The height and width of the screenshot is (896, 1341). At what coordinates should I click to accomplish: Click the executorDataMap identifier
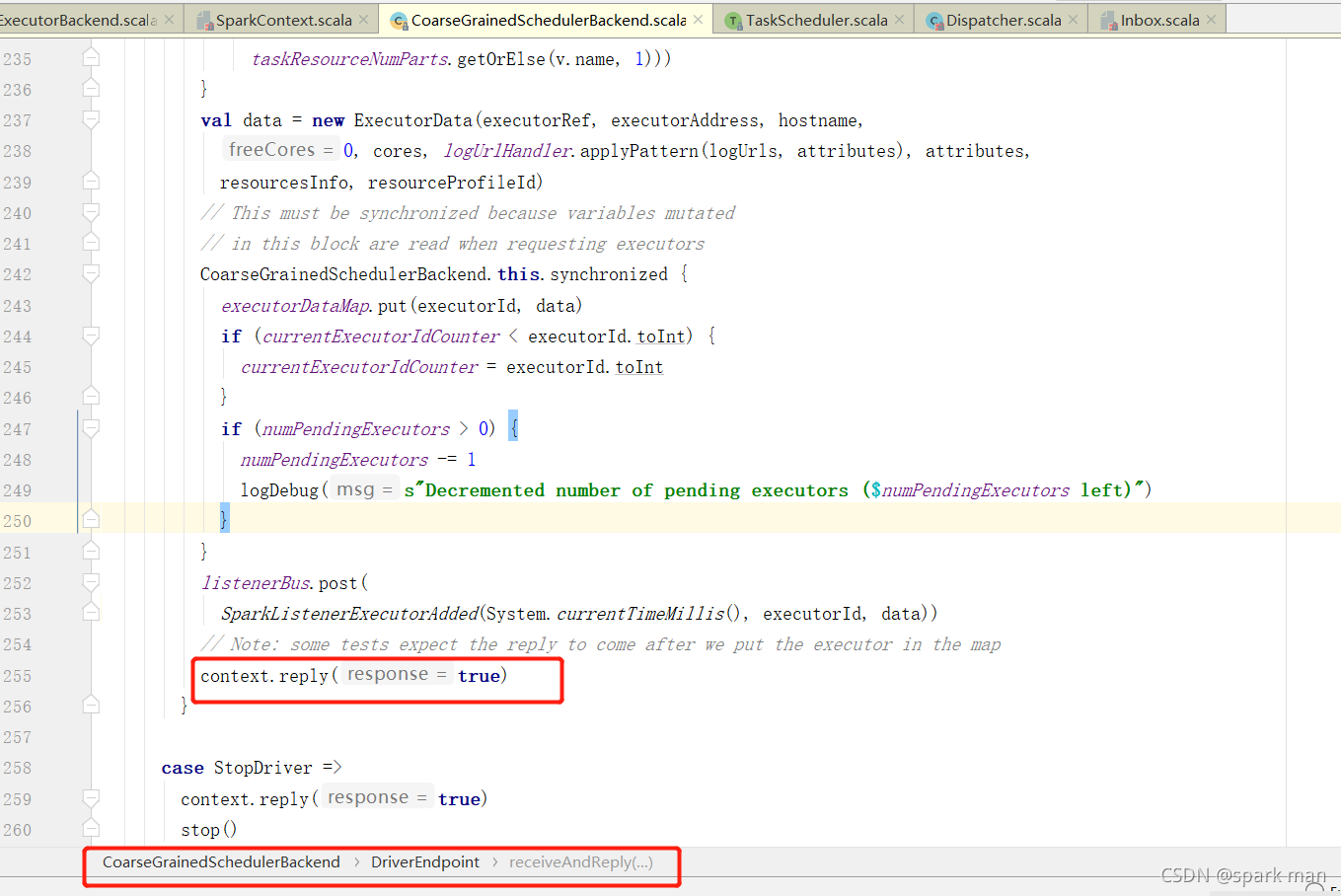296,306
